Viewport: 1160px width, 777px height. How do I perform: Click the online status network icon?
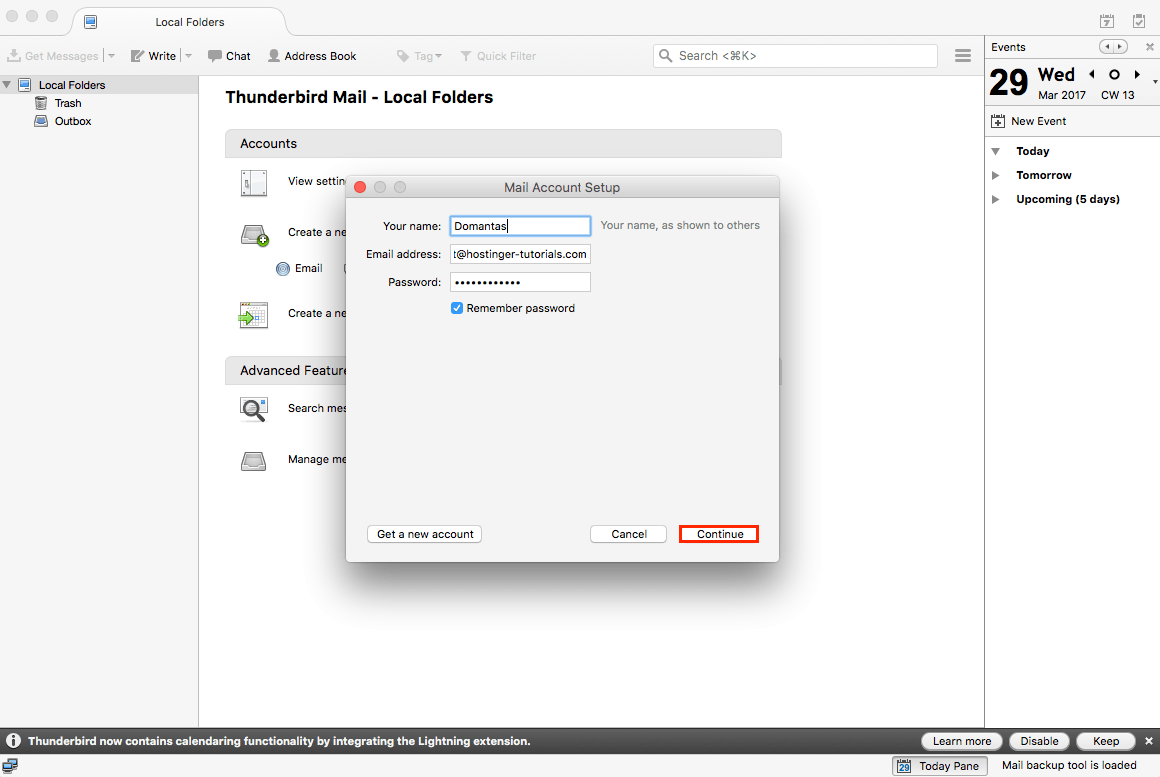point(10,766)
